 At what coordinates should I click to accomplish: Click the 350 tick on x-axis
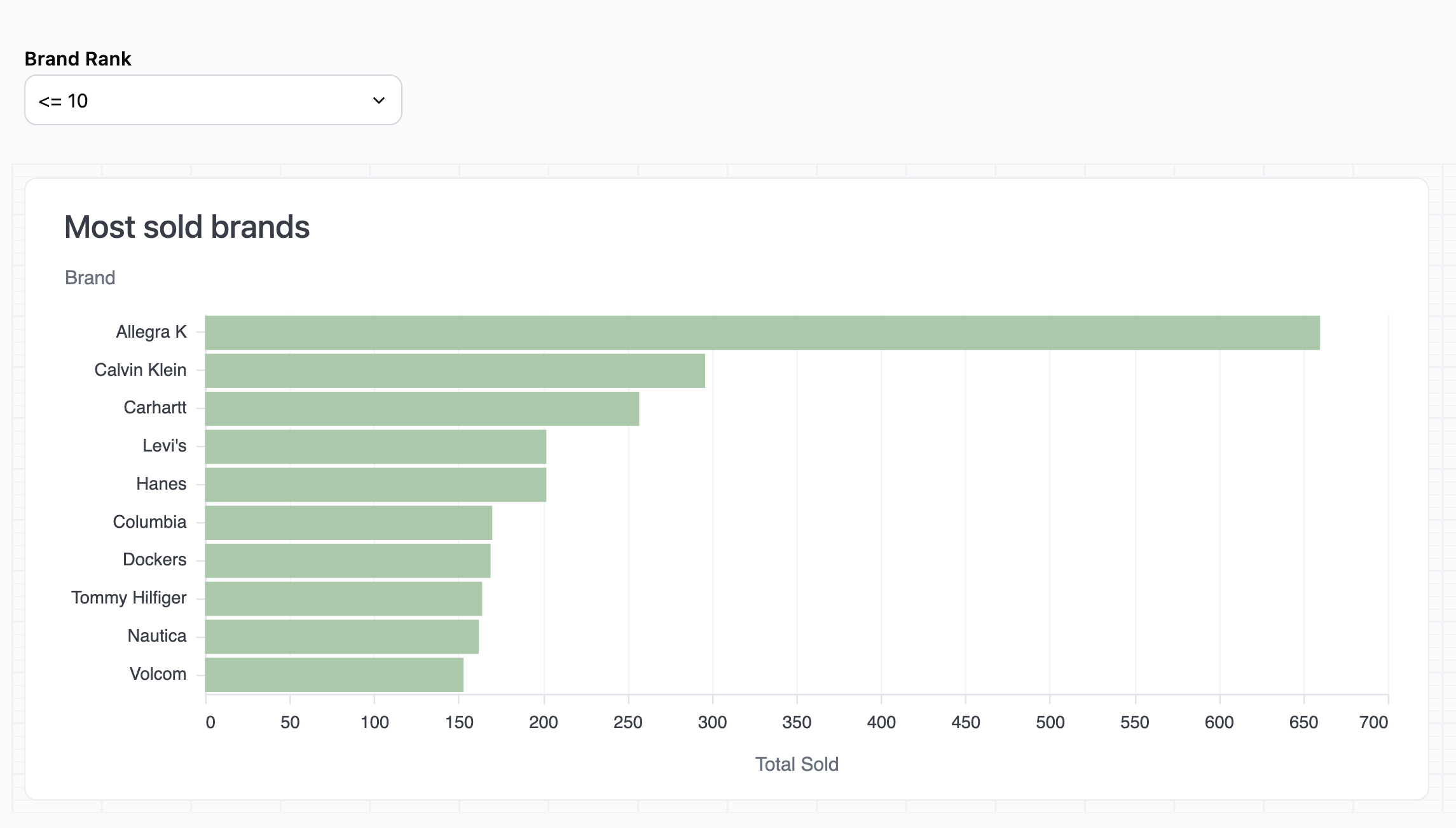[x=796, y=722]
